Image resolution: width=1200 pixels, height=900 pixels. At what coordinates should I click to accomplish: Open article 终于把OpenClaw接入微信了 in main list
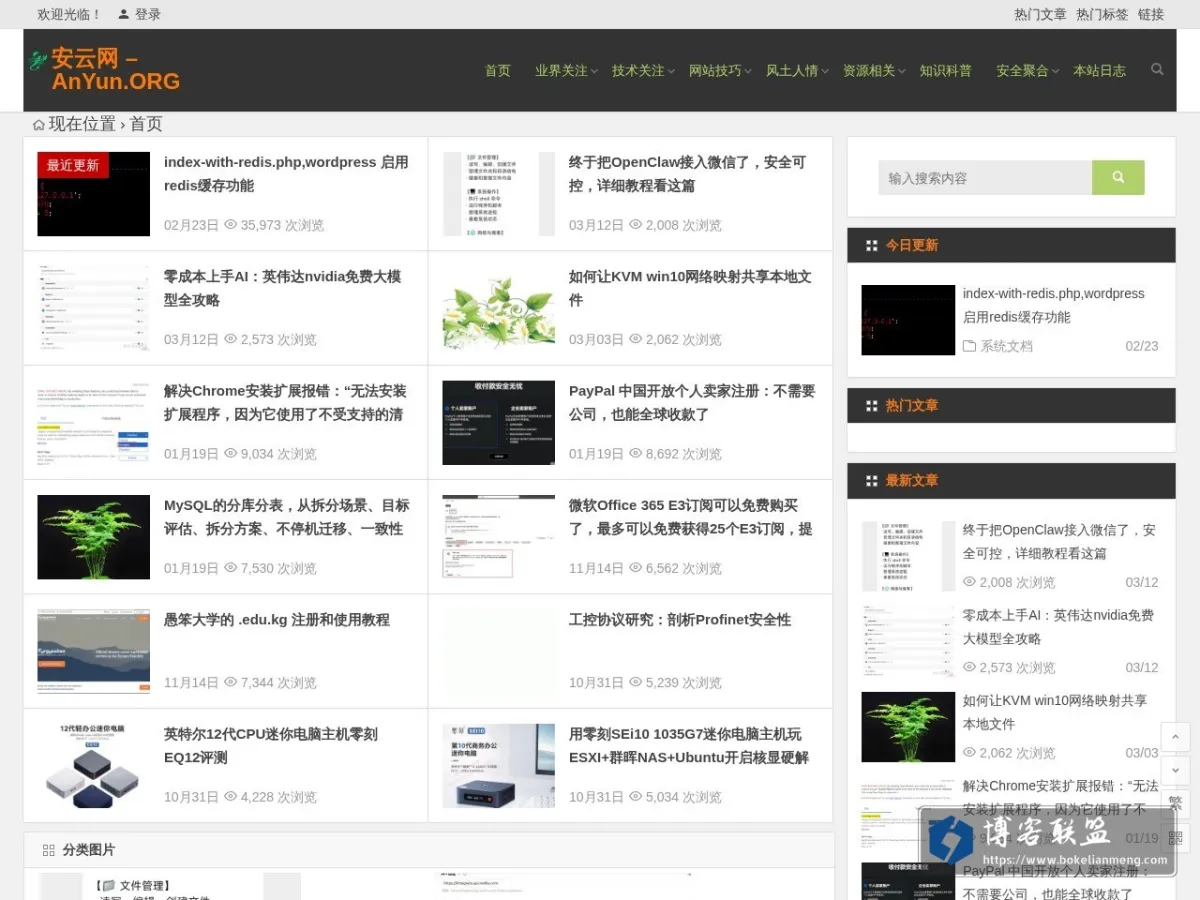point(688,174)
